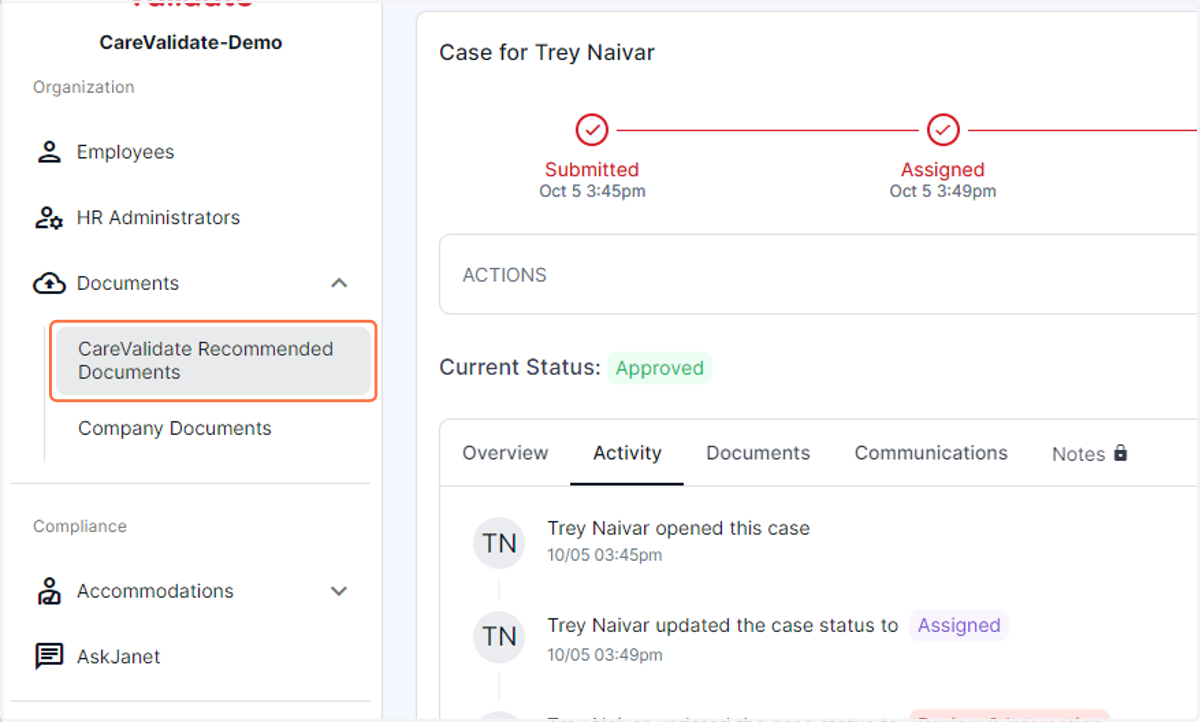Collapse the Documents section chevron
Screen dimensions: 1200x722
pos(339,284)
